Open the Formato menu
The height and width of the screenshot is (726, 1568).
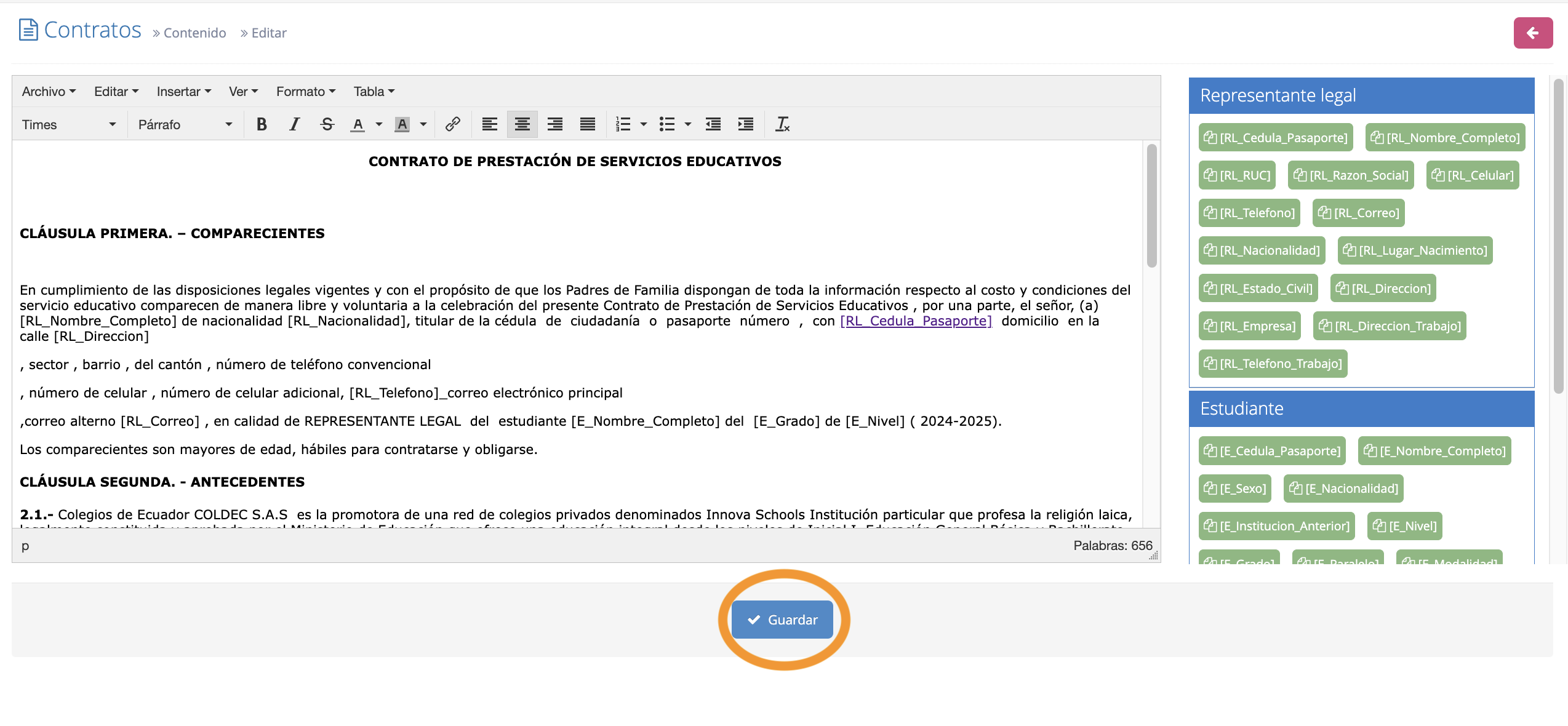click(305, 91)
